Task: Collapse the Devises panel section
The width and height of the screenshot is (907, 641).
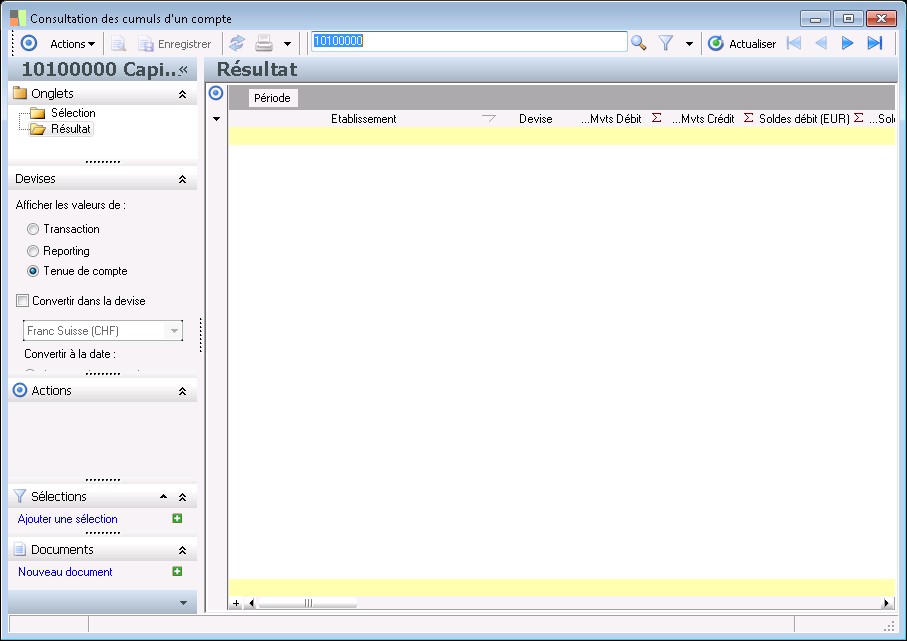Action: pos(182,179)
